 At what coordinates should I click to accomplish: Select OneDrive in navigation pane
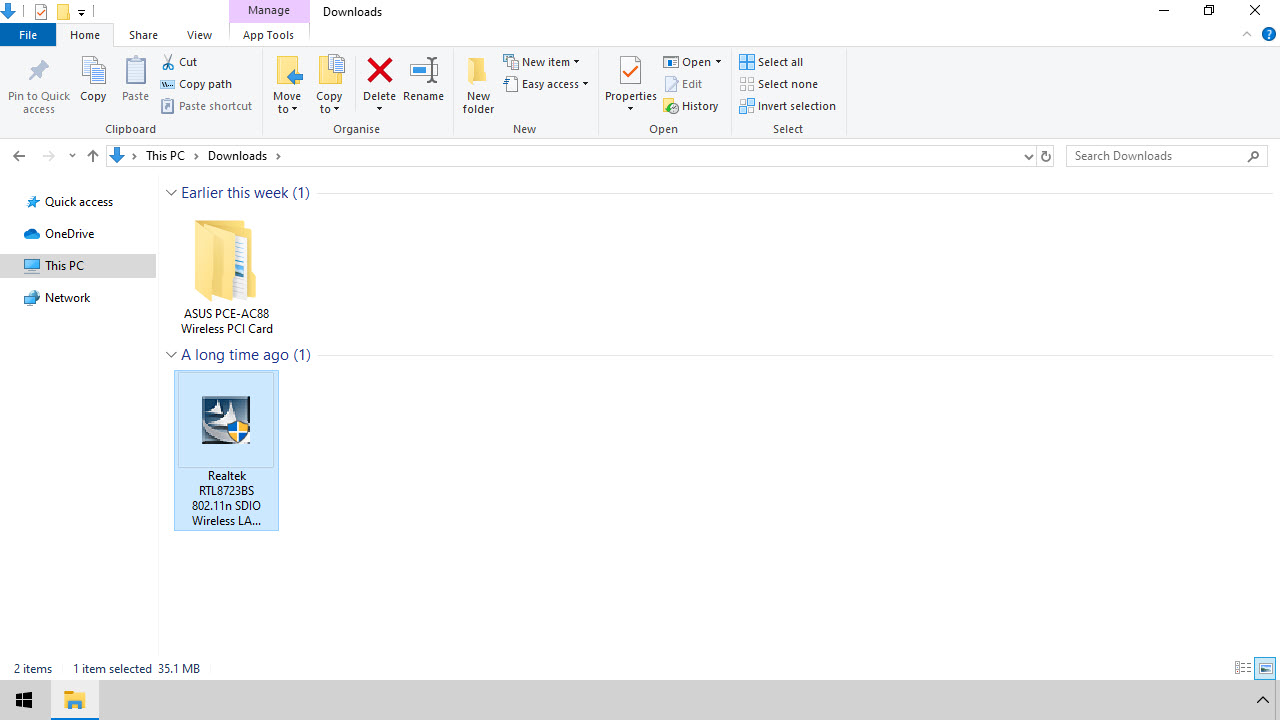tap(59, 234)
